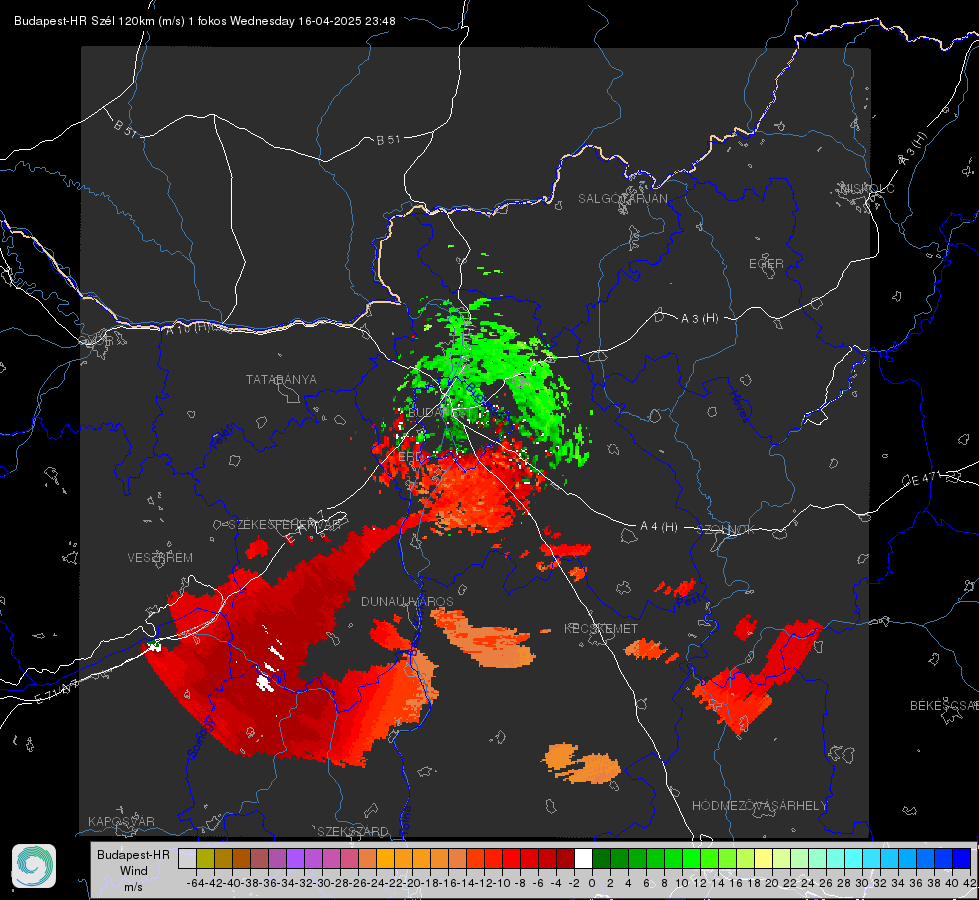The height and width of the screenshot is (900, 979).
Task: Select the white swatch between -2 and 0
Action: click(583, 858)
